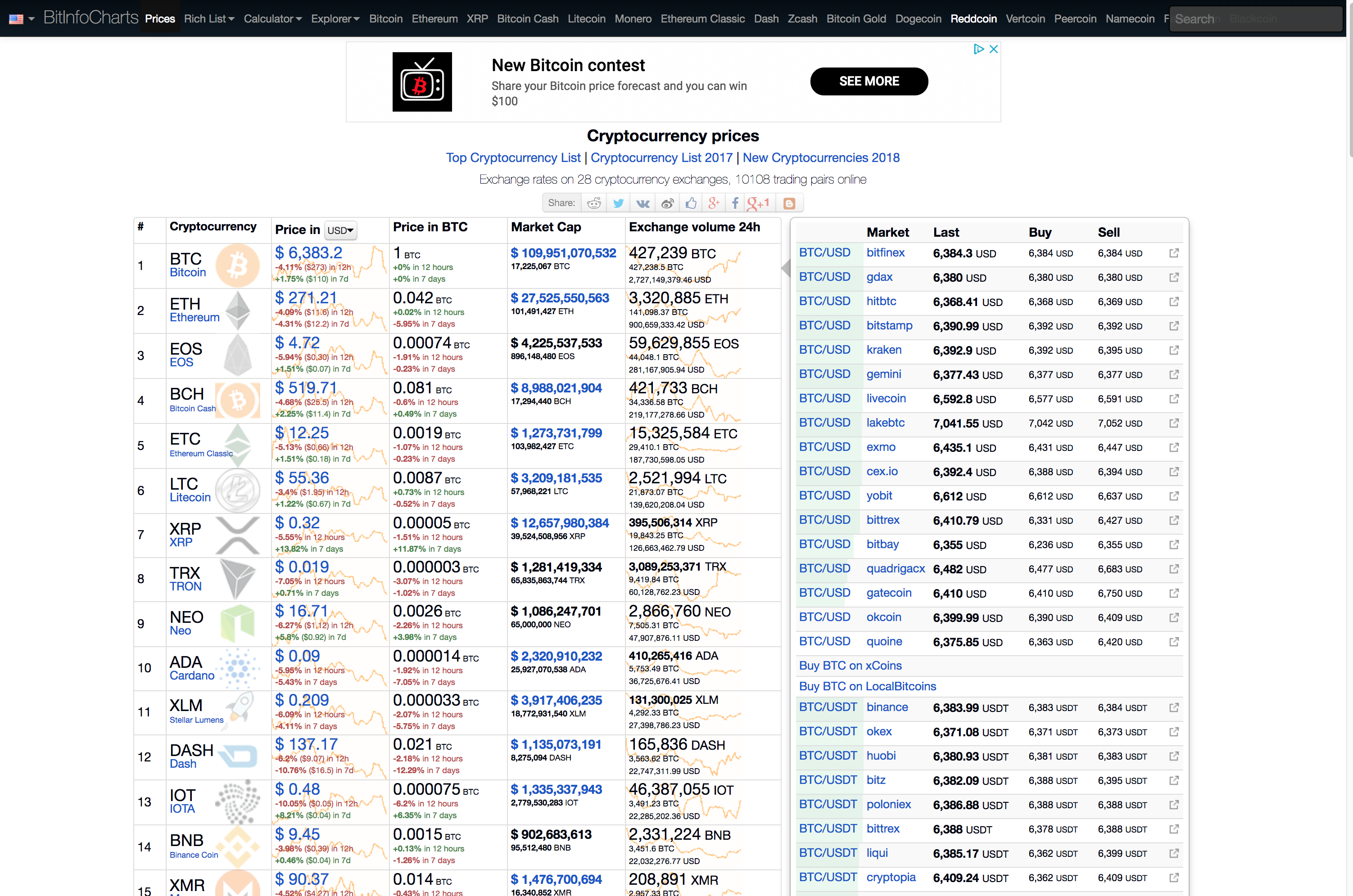Open the okcoin exchange link
This screenshot has width=1353, height=896.
point(883,617)
